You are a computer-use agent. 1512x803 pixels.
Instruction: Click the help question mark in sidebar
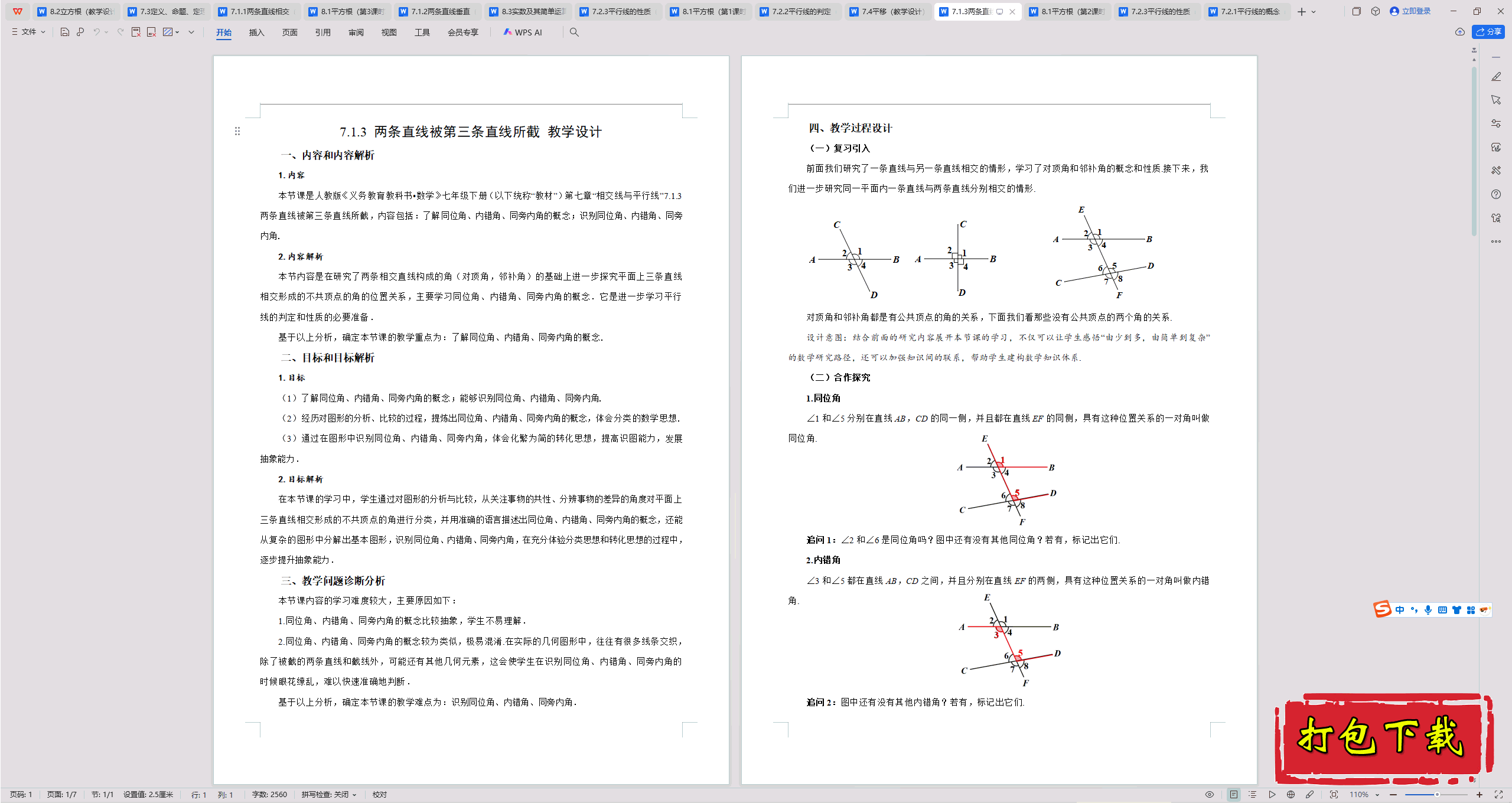(x=1496, y=194)
